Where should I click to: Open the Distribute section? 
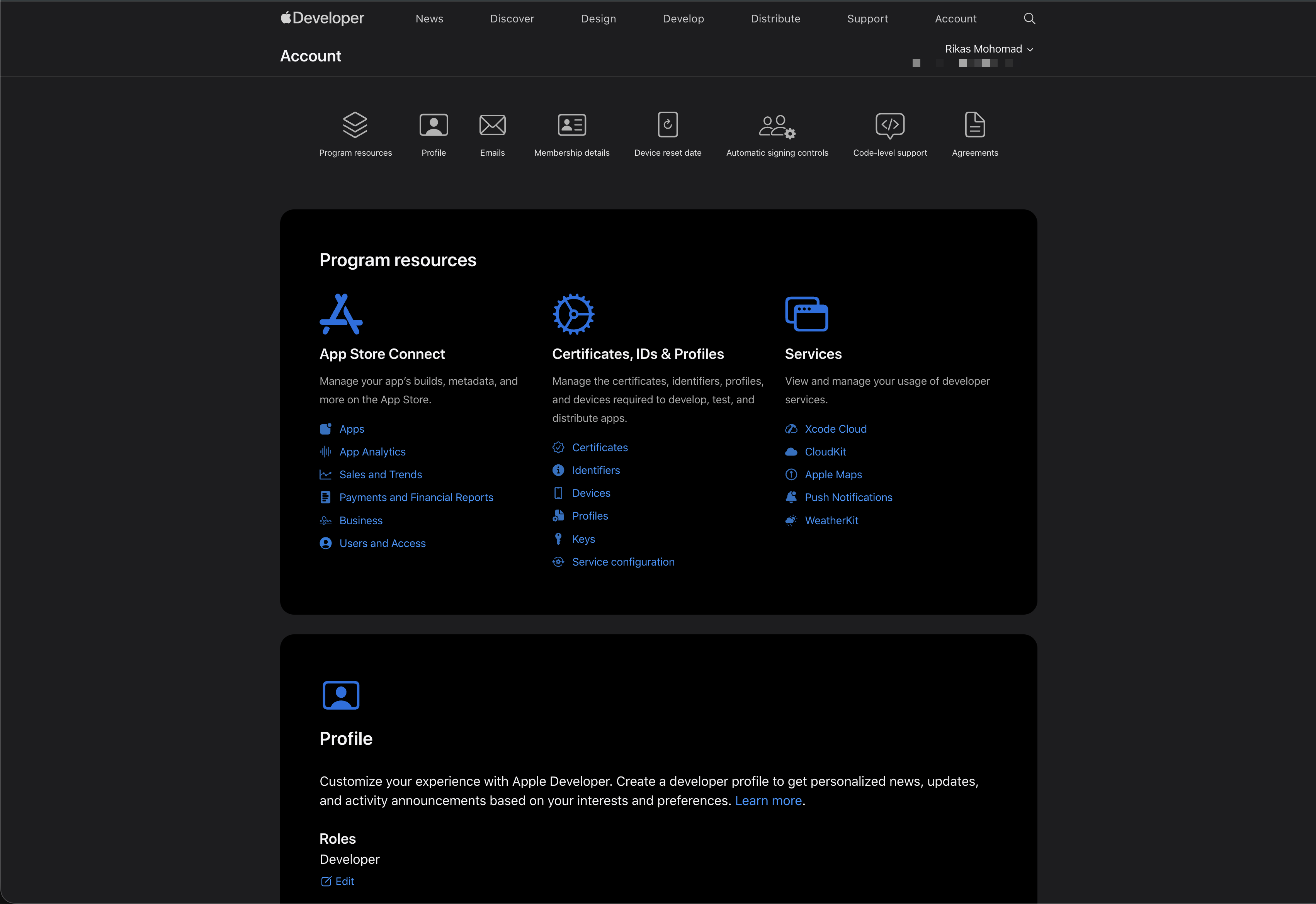(x=775, y=18)
